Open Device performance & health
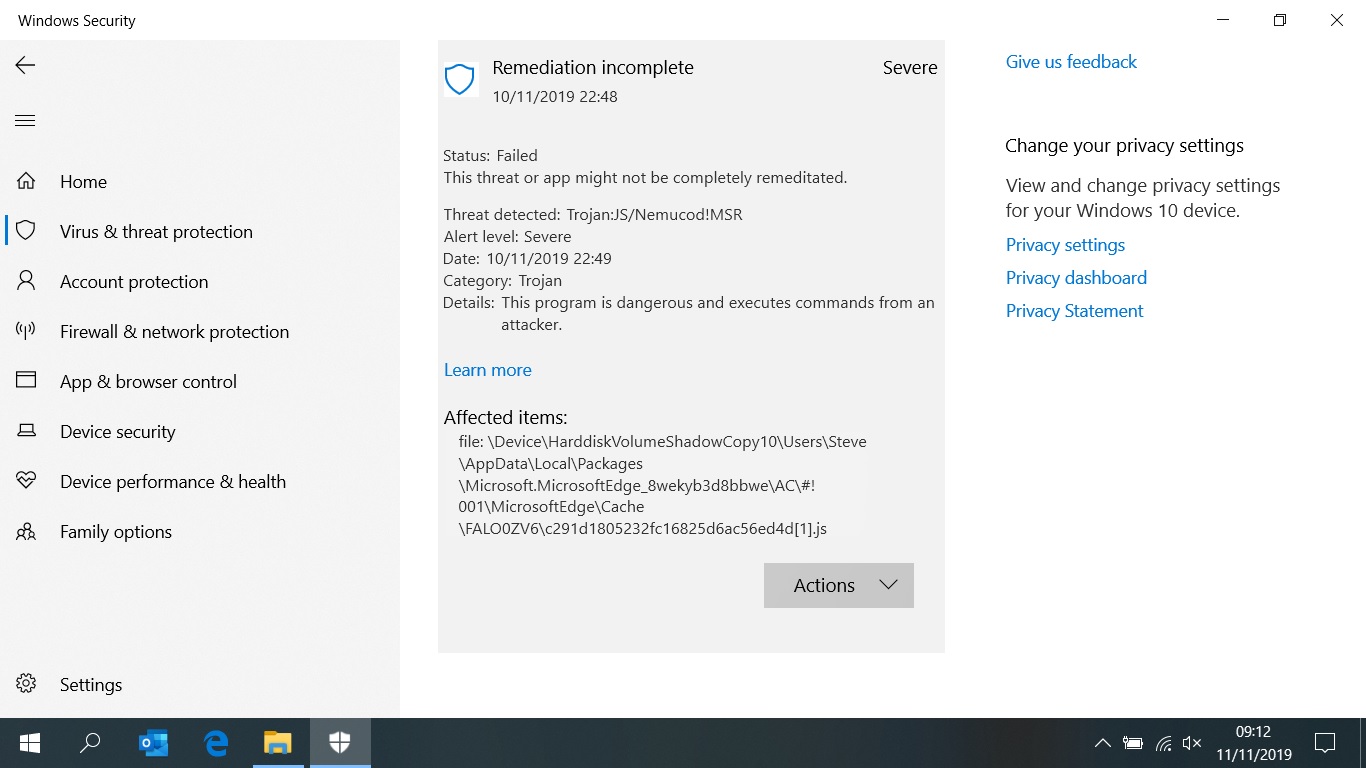The image size is (1366, 768). click(172, 481)
